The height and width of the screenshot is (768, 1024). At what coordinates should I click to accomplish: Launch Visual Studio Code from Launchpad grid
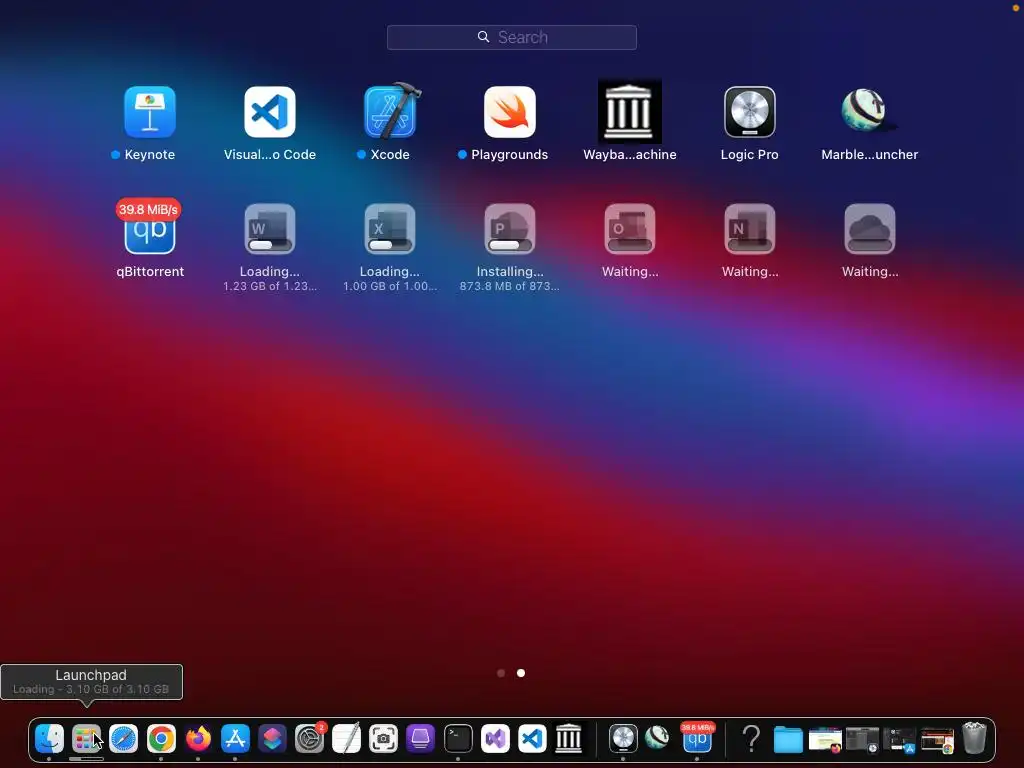270,112
